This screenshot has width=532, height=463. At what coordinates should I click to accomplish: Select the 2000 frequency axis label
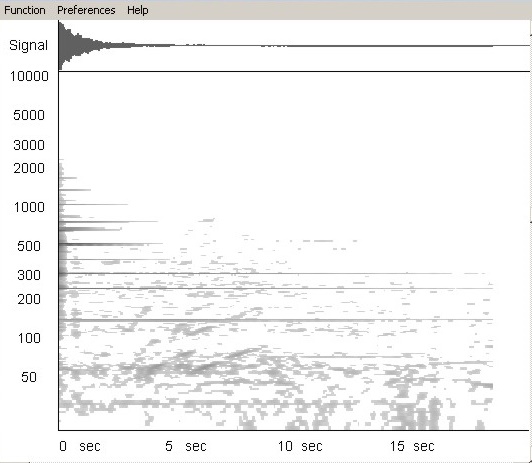pyautogui.click(x=29, y=168)
